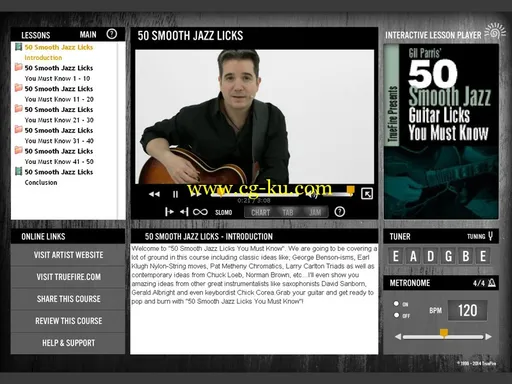
Task: Play the D tuner string
Action: coord(431,256)
